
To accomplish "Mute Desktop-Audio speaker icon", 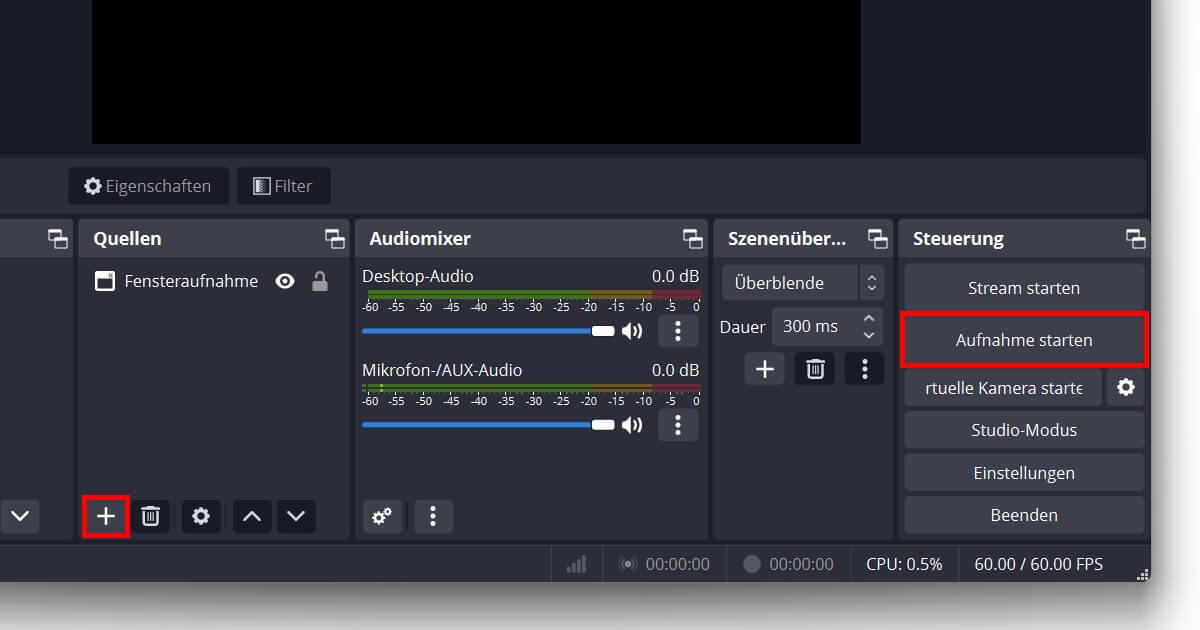I will click(632, 331).
